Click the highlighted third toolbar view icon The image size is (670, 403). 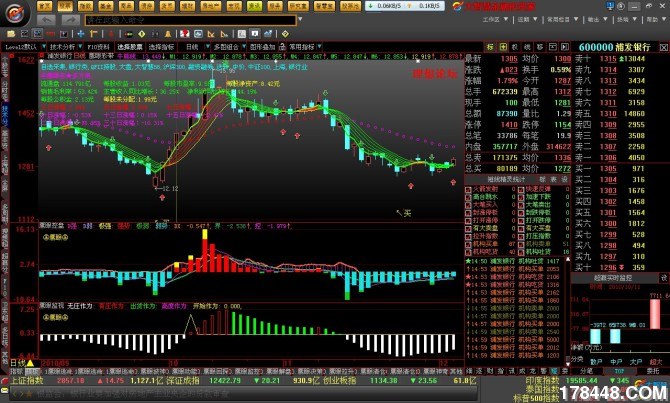point(38,34)
